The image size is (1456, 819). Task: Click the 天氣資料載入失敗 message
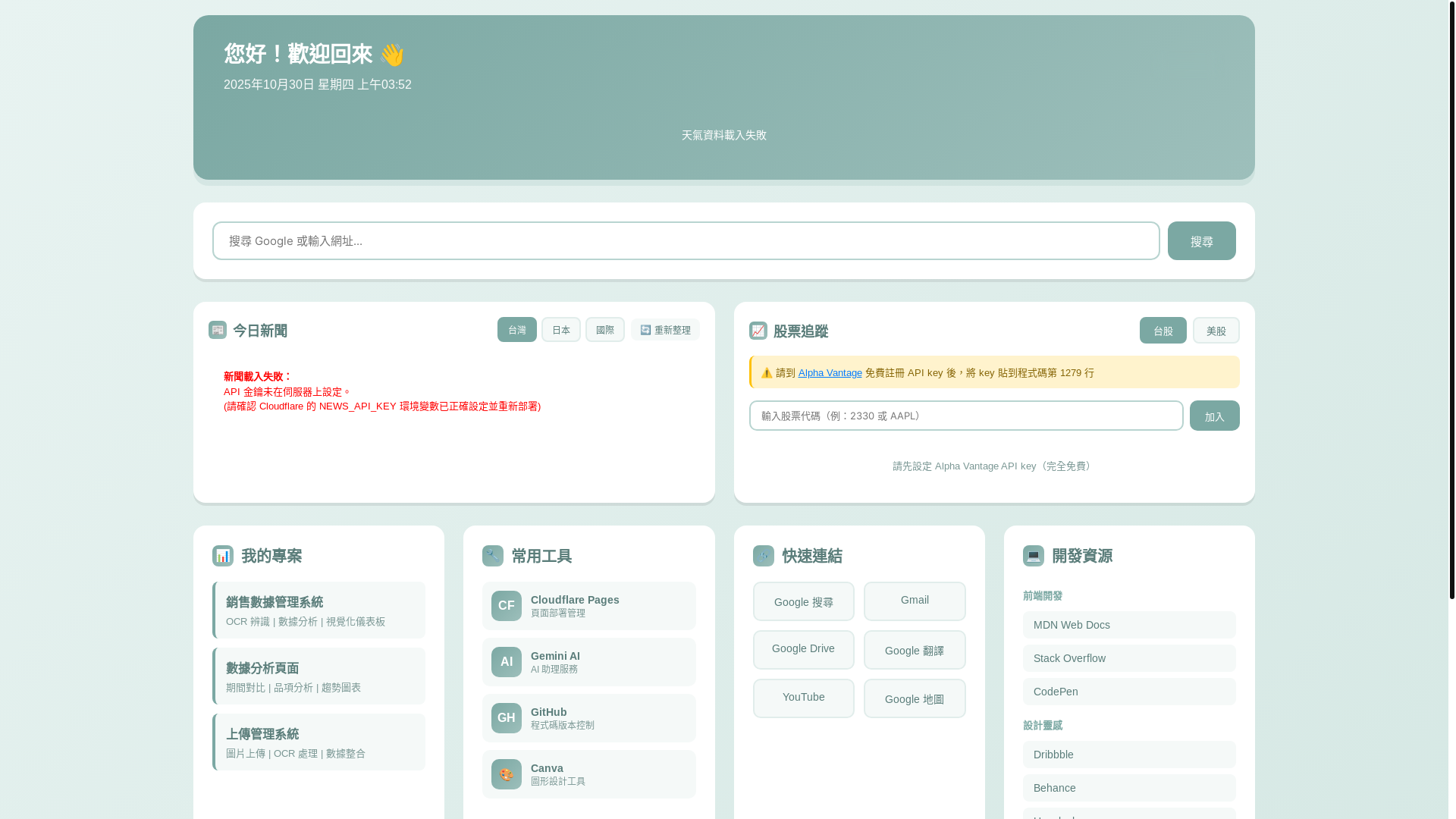pyautogui.click(x=724, y=135)
